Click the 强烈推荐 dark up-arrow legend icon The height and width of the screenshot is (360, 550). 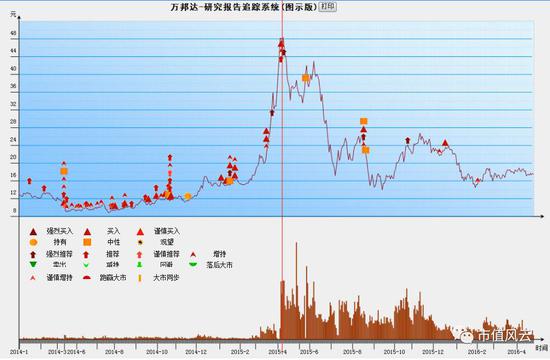point(33,254)
